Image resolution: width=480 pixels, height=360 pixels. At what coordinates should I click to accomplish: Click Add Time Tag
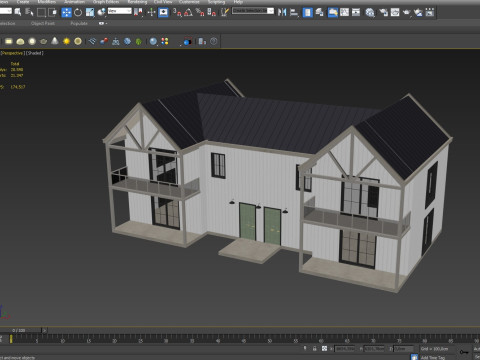point(433,357)
